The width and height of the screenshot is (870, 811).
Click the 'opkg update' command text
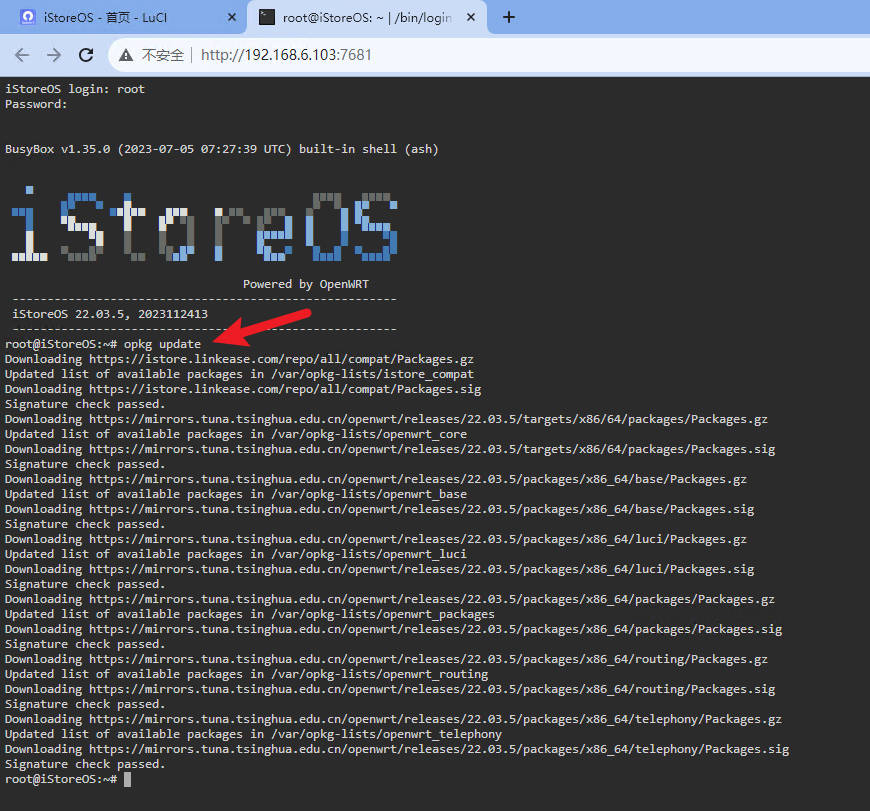tap(162, 344)
